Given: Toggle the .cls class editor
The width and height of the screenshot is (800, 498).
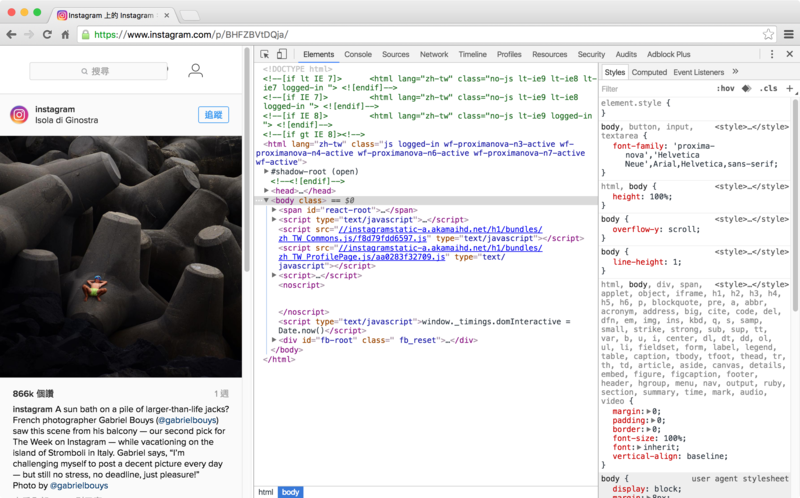Looking at the screenshot, I should [x=768, y=88].
